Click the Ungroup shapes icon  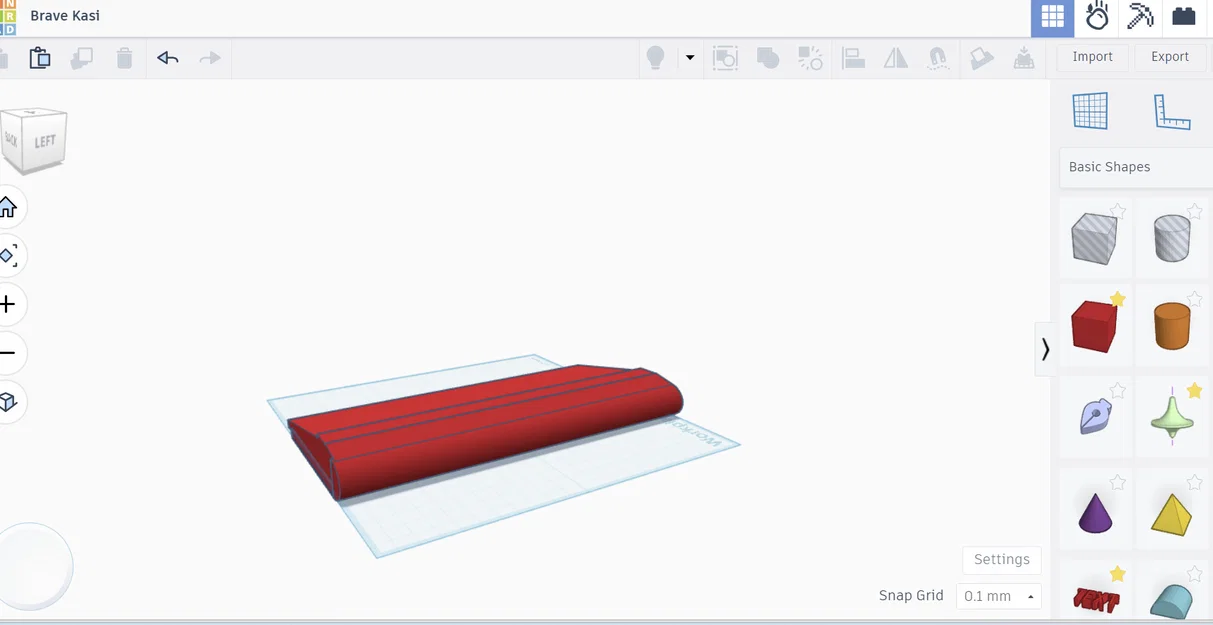point(810,58)
